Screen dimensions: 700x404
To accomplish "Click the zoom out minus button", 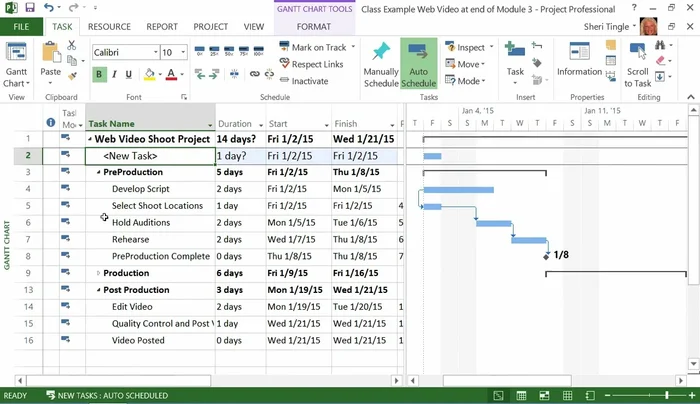I will pos(608,396).
